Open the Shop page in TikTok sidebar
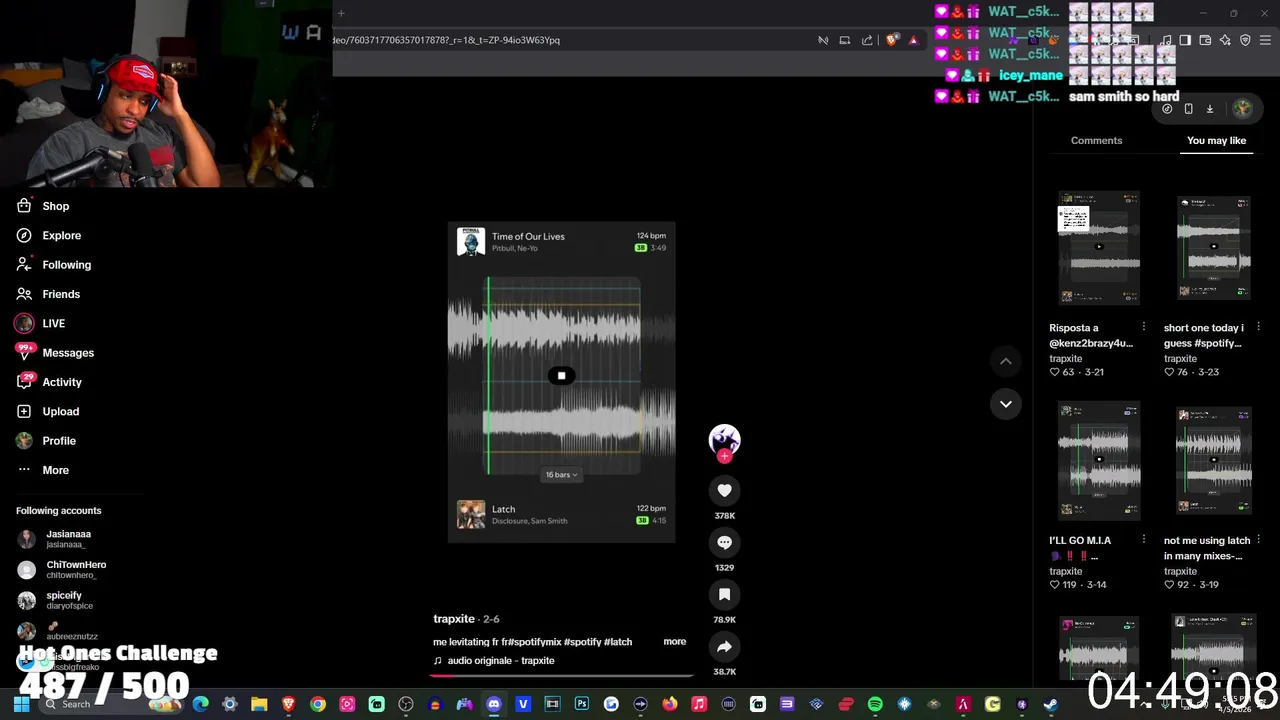 pos(43,206)
